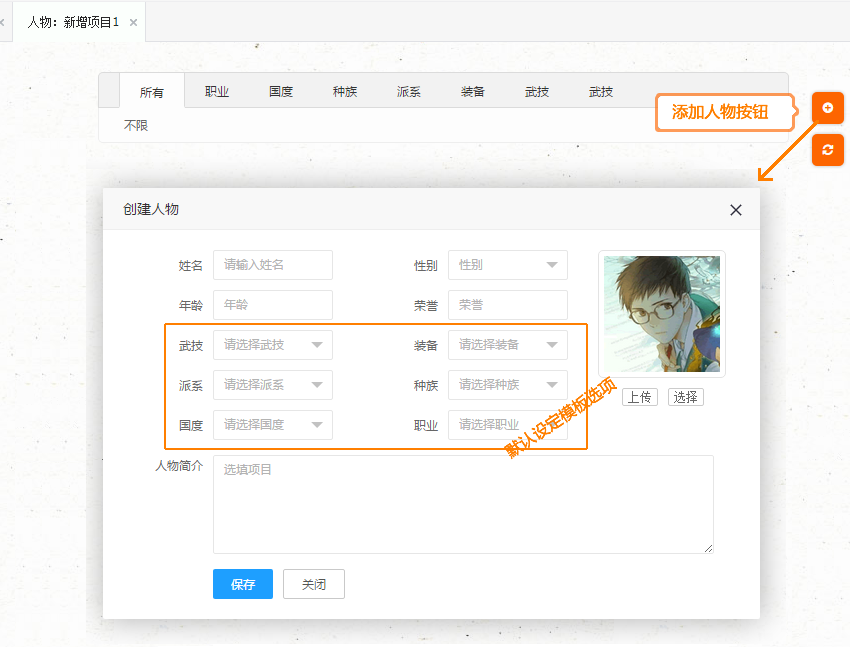Screen dimensions: 850x647
Task: Open the 请选择国度 dropdown
Action: point(273,425)
